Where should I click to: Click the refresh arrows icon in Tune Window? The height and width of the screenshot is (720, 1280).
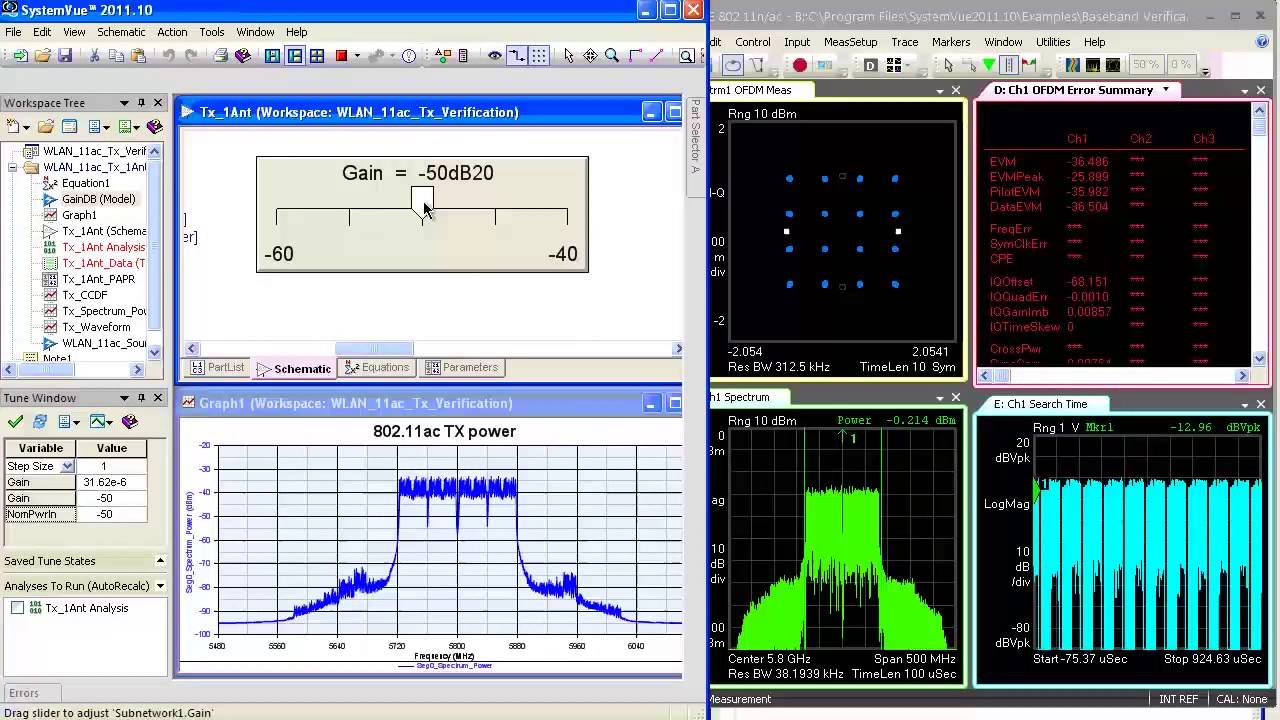point(40,422)
